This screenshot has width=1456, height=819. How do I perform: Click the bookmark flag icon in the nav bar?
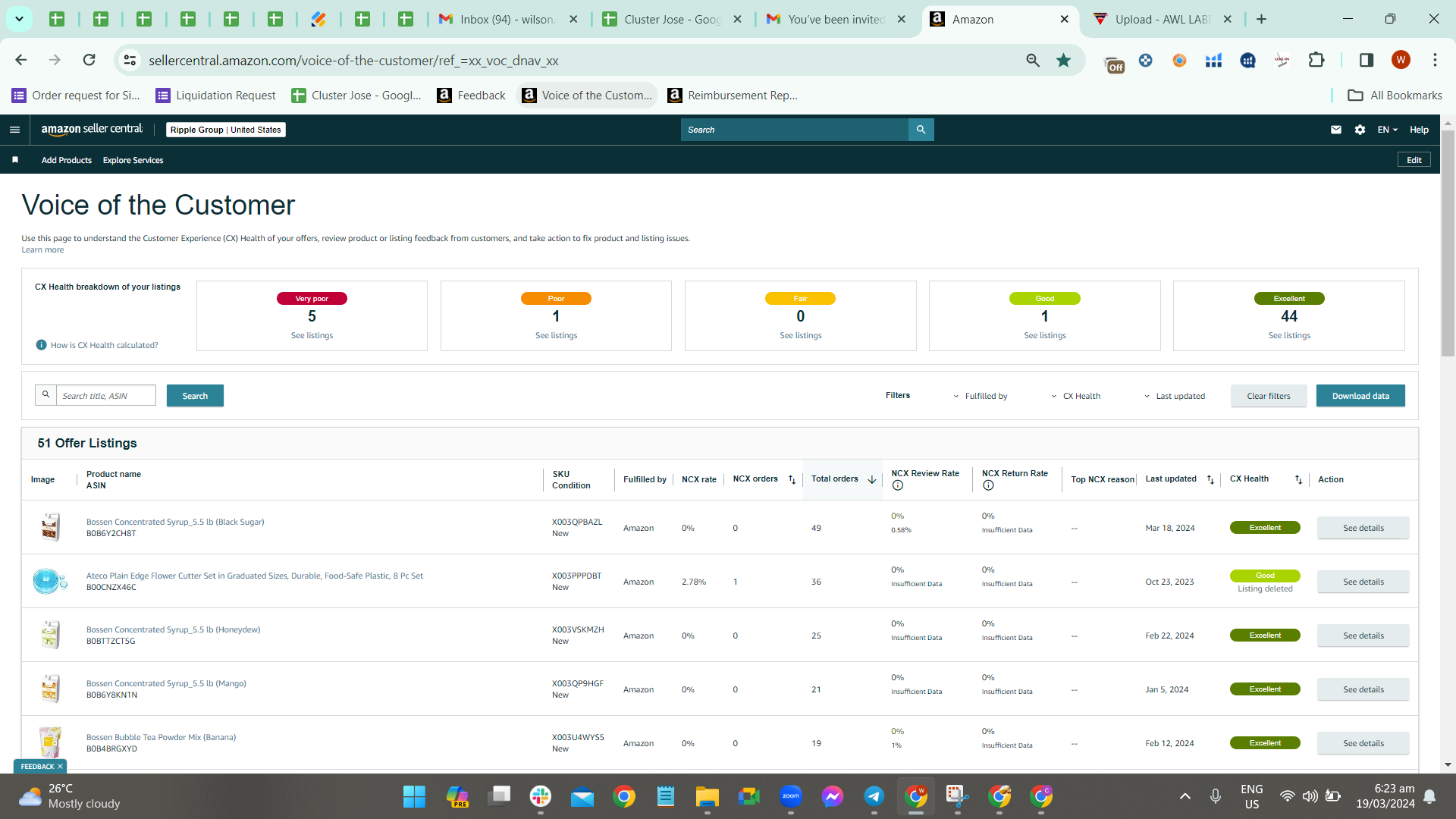(15, 160)
